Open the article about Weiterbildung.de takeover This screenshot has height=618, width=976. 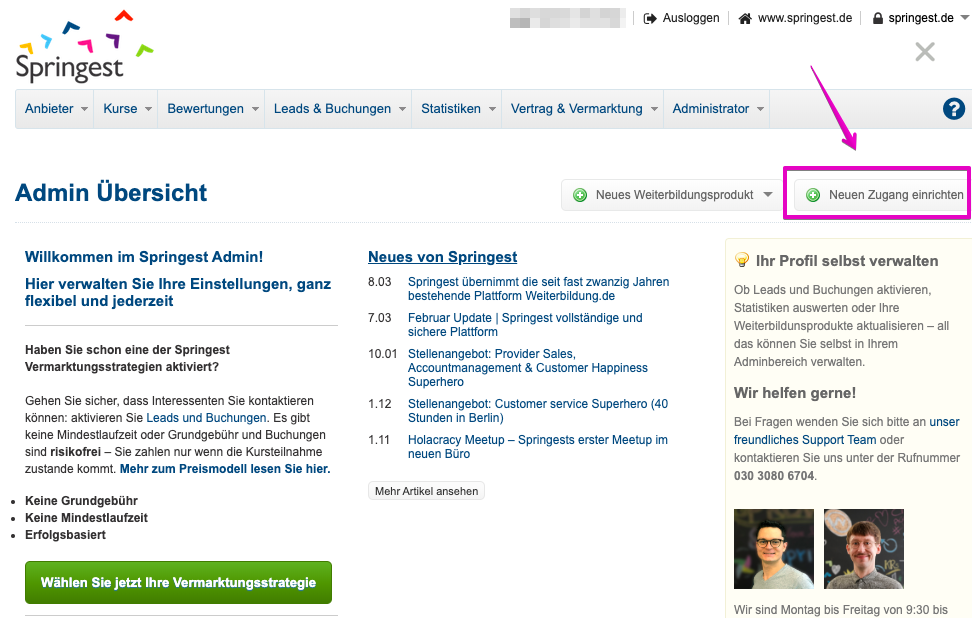click(538, 289)
